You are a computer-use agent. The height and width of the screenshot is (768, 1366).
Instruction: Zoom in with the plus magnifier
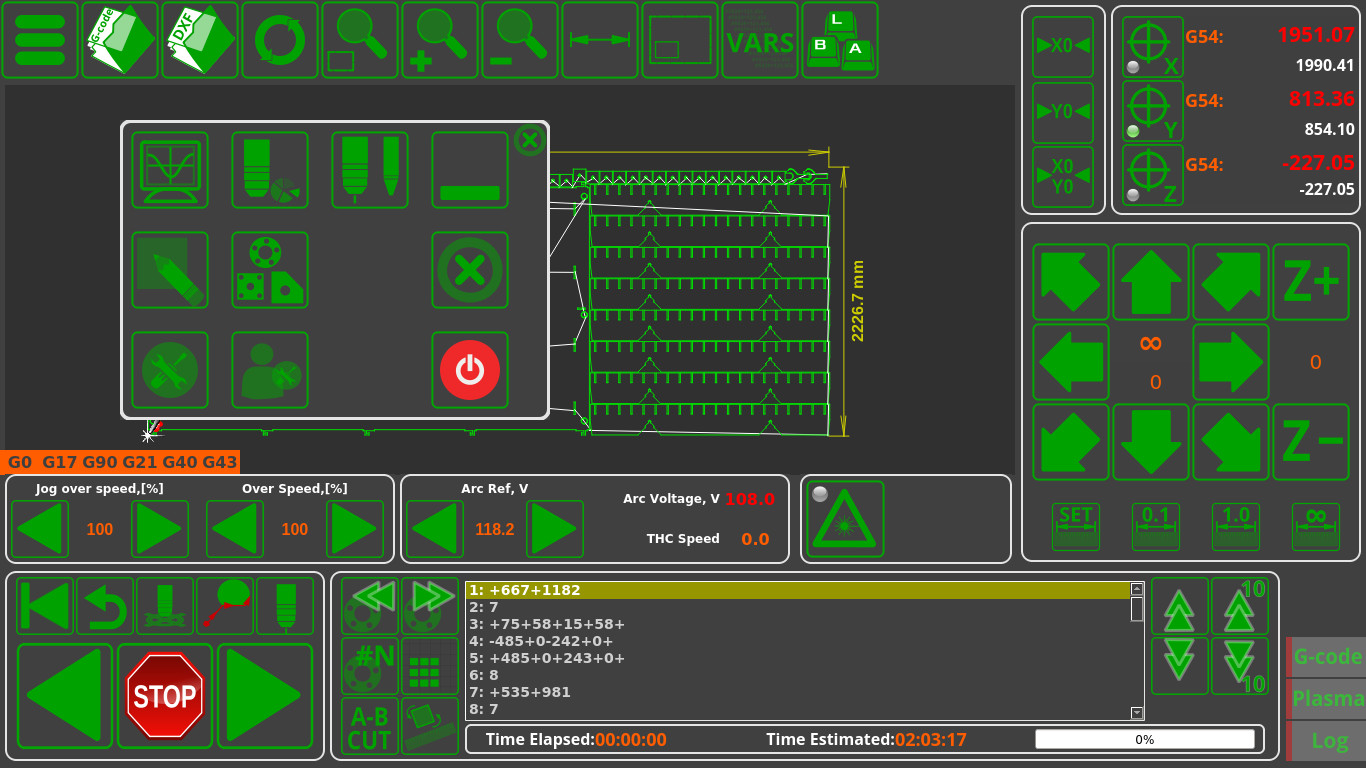[440, 40]
